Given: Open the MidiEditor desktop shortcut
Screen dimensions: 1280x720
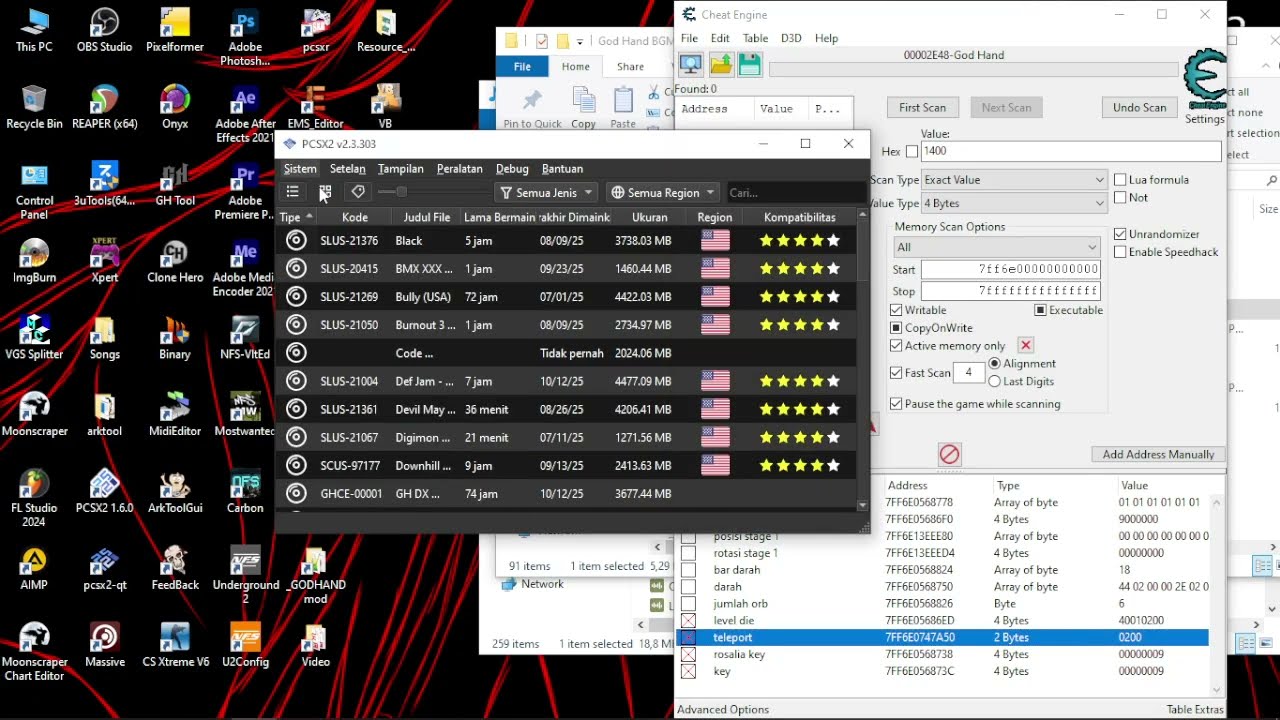Looking at the screenshot, I should 175,414.
